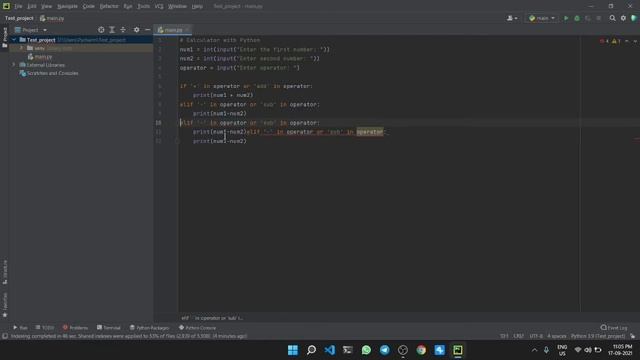Open the Tools menu
This screenshot has width=640, height=360.
pos(143,6)
